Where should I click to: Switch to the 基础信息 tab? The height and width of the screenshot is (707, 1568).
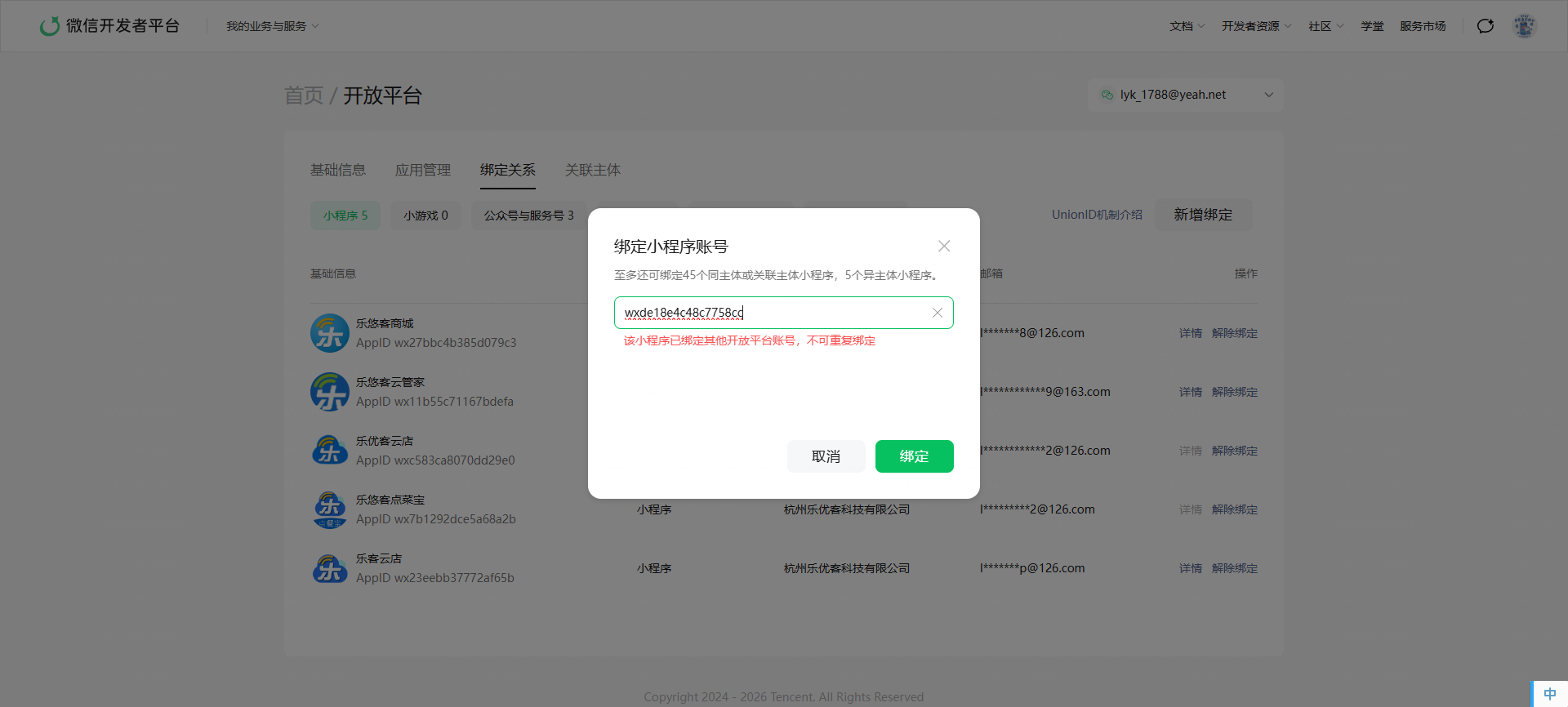click(x=338, y=170)
